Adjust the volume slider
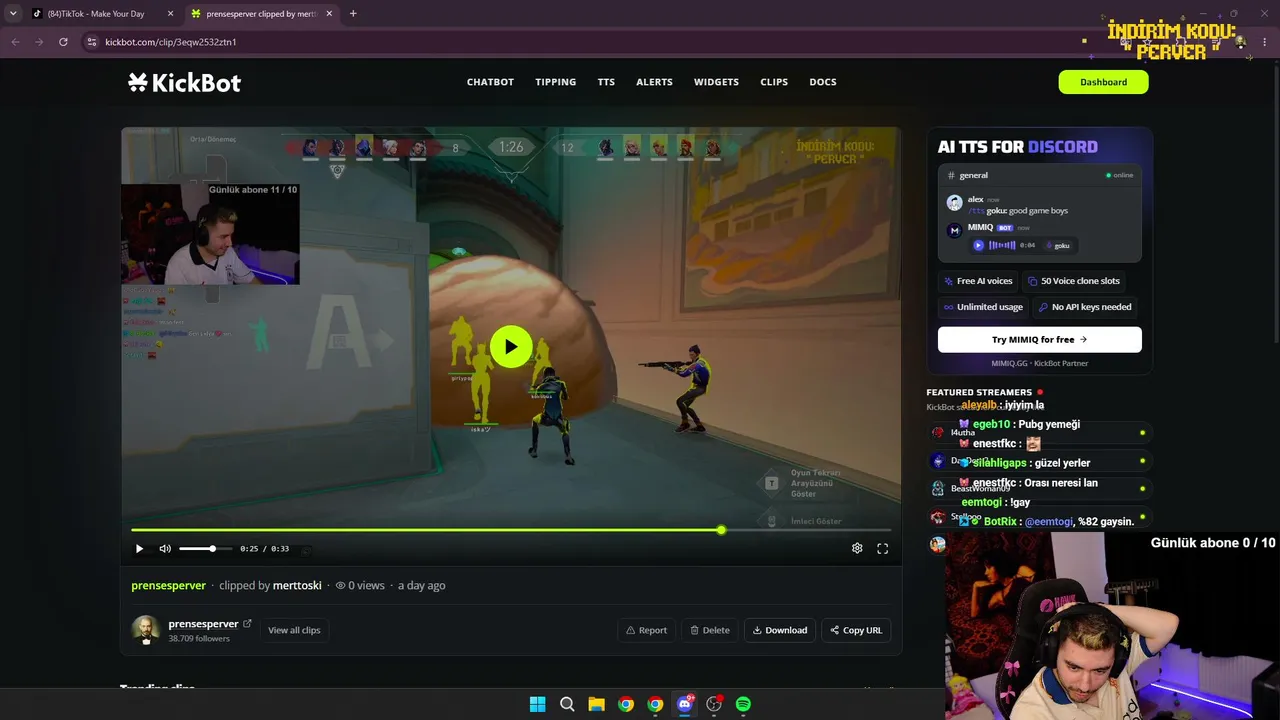Image resolution: width=1280 pixels, height=720 pixels. (205, 548)
